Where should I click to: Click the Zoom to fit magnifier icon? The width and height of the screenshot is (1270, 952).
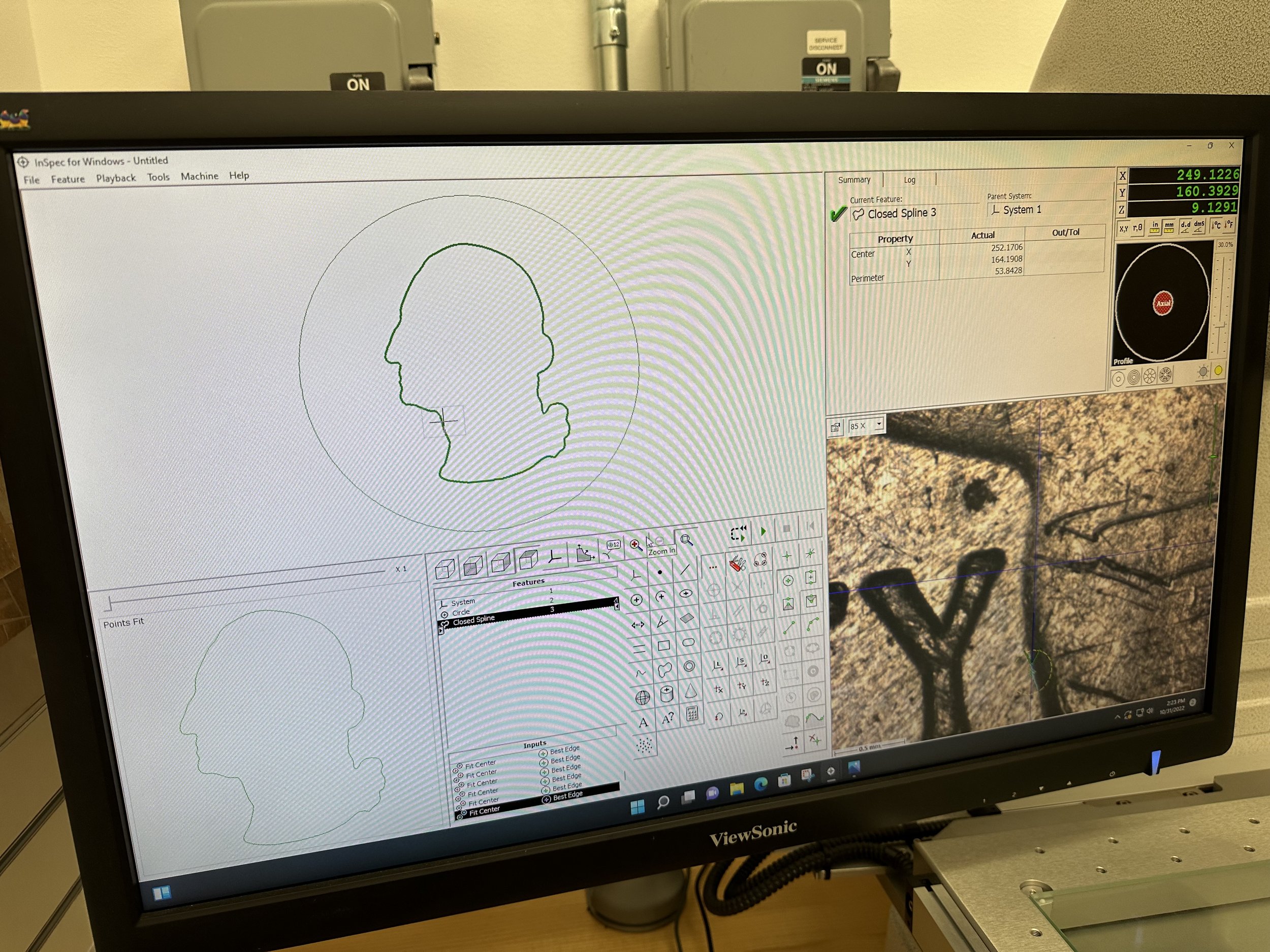[x=686, y=540]
